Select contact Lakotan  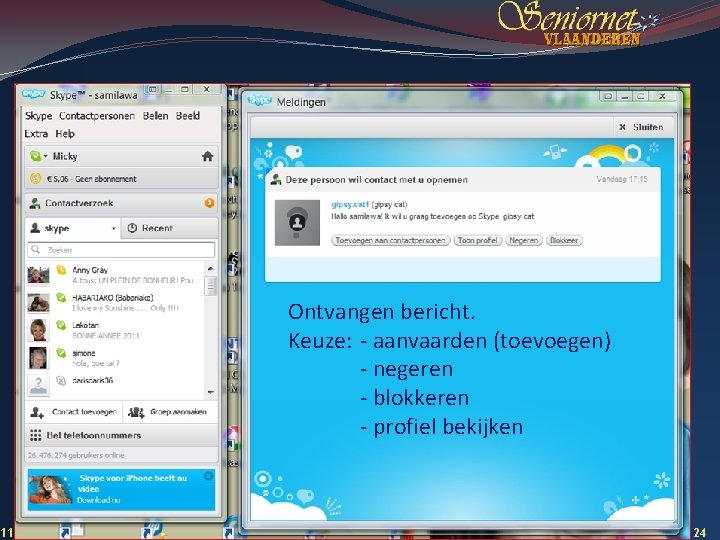tap(115, 330)
